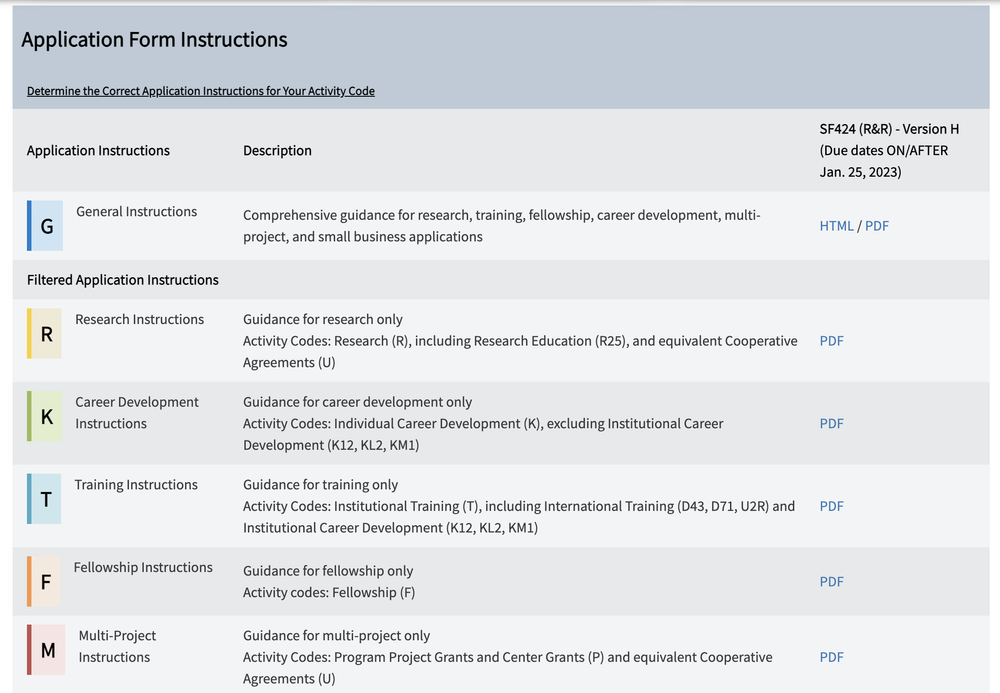Viewport: 1000px width, 693px height.
Task: Open the Multi-Project Instructions PDF
Action: point(831,657)
